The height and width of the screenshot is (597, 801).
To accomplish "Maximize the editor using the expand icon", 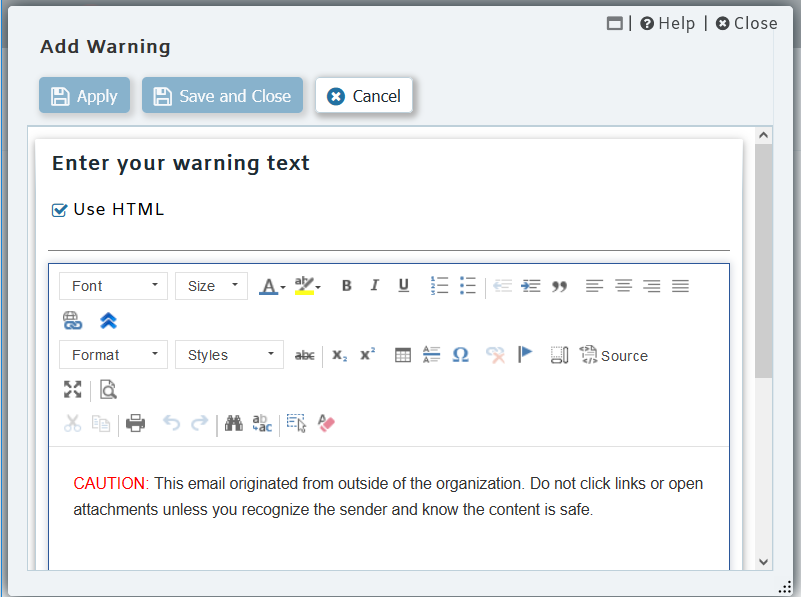I will 72,390.
